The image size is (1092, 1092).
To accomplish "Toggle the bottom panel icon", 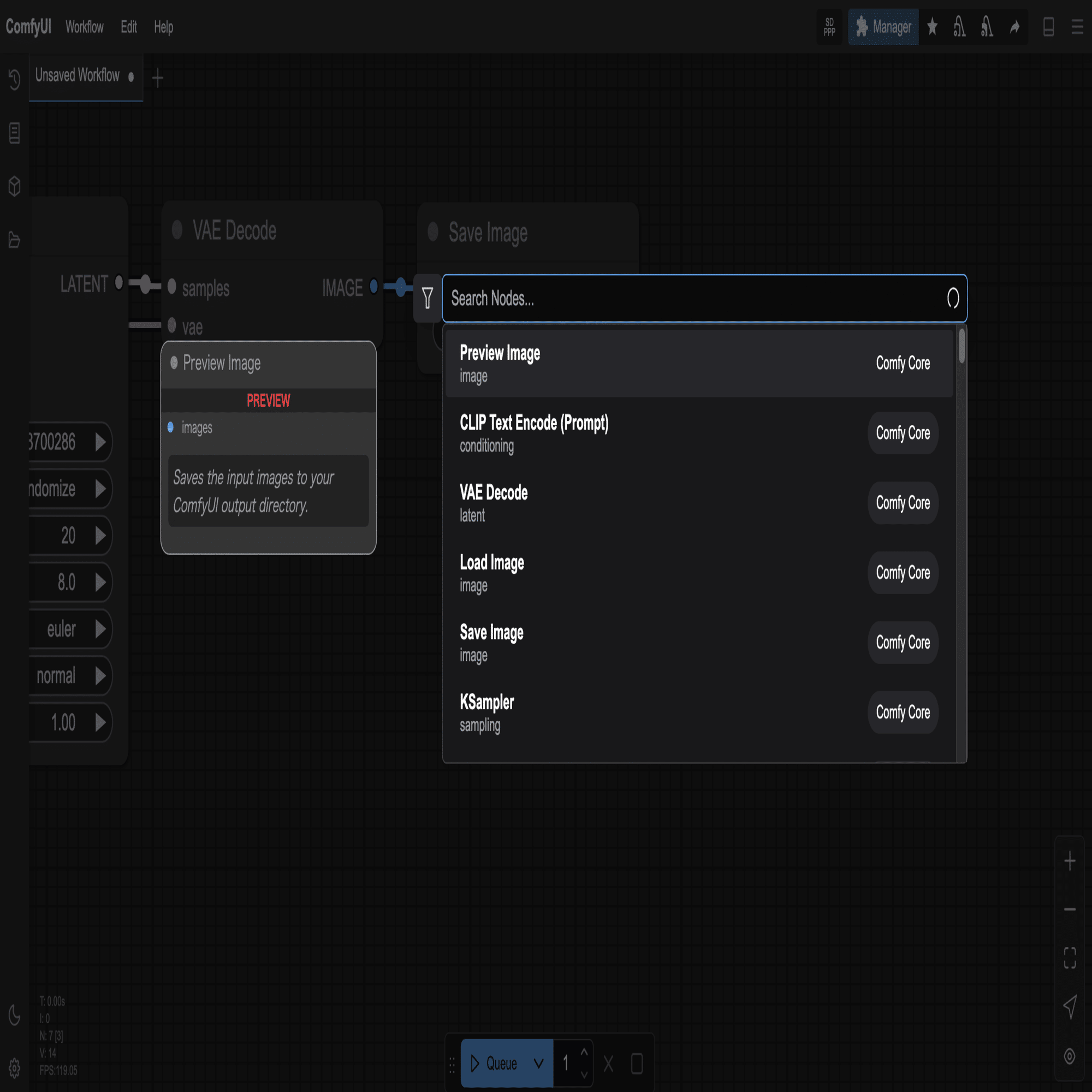I will click(x=1048, y=27).
